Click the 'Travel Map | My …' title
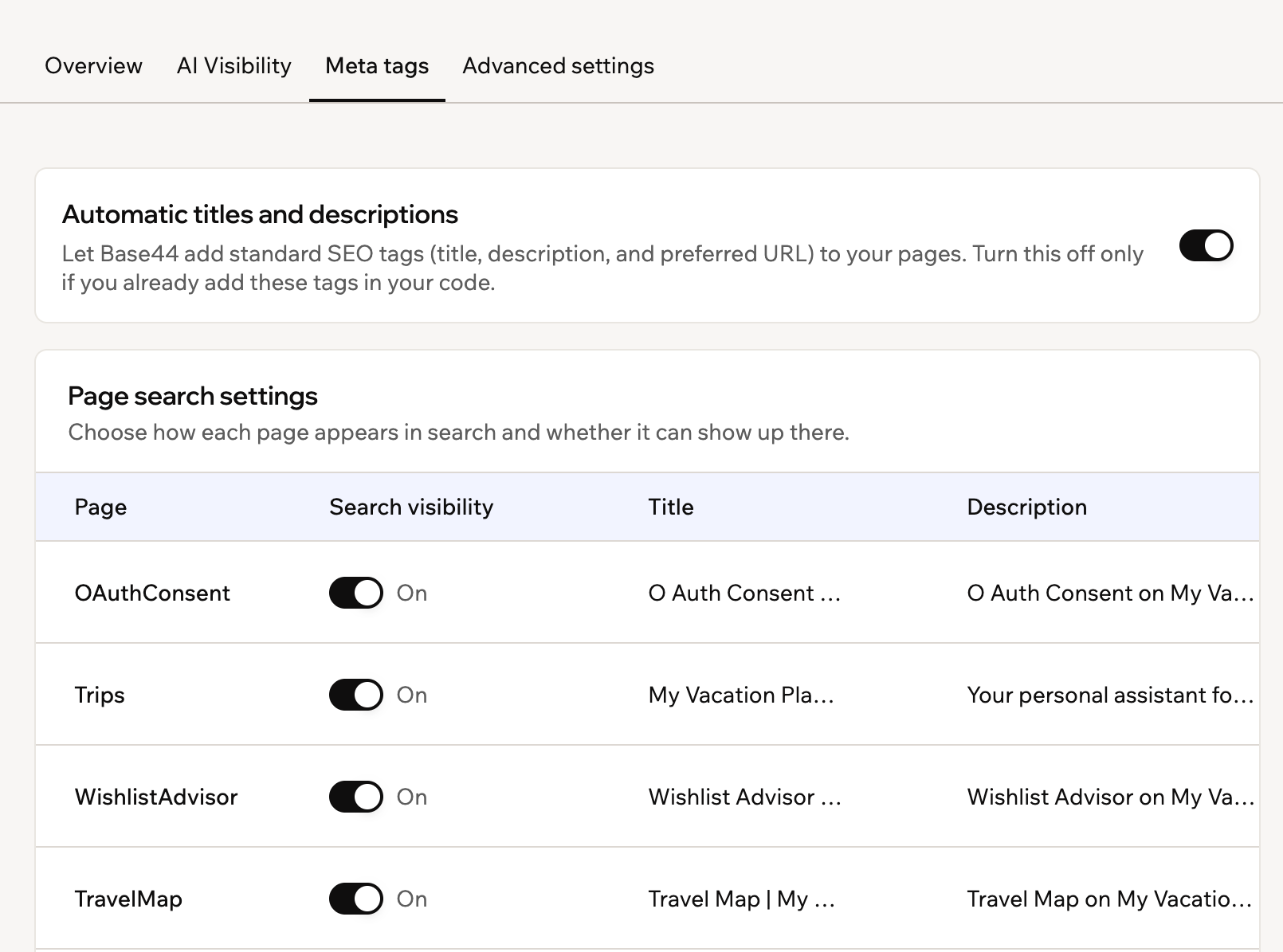The width and height of the screenshot is (1283, 952). tap(742, 899)
